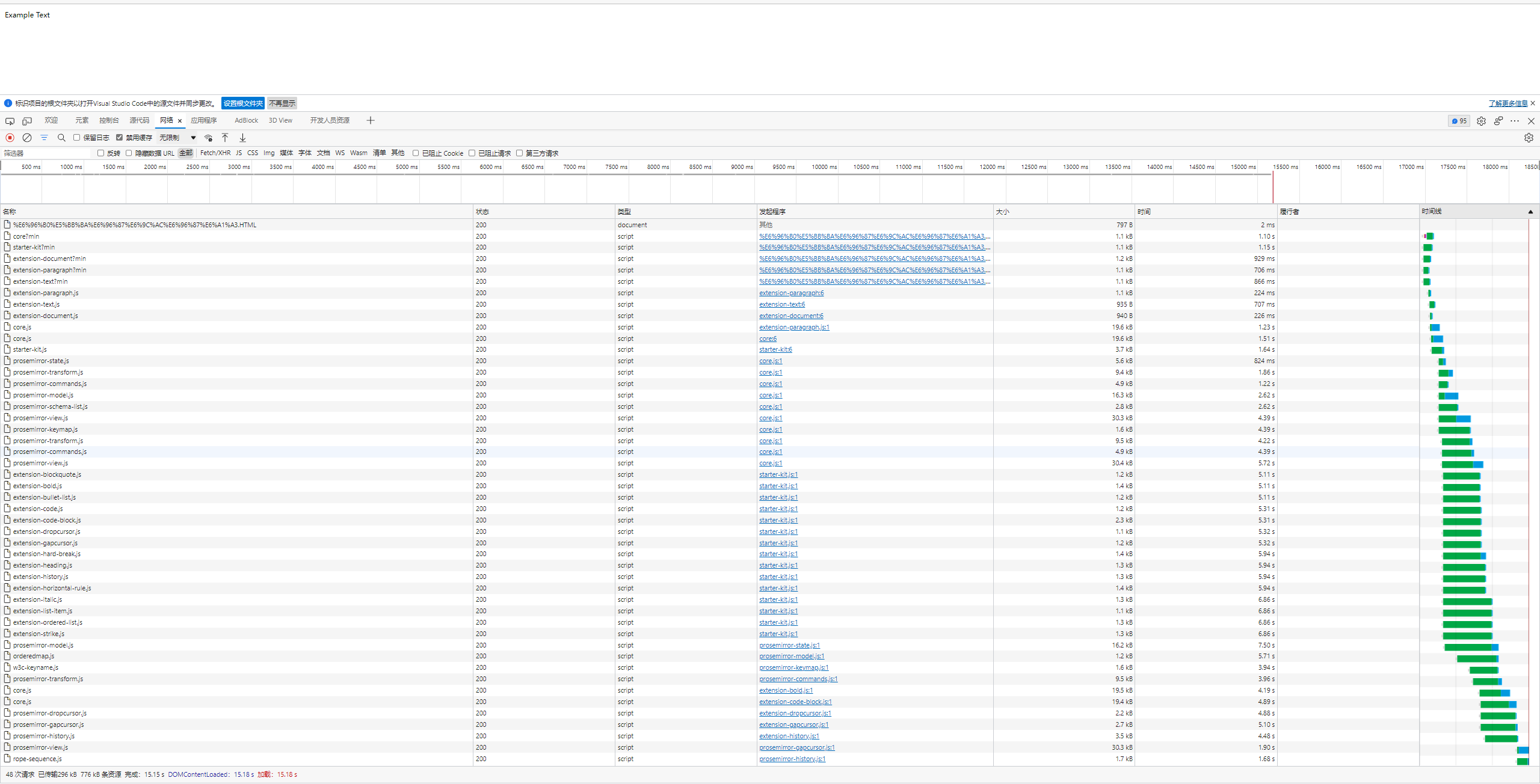Clear the network log
This screenshot has height=784, width=1540.
(x=26, y=138)
